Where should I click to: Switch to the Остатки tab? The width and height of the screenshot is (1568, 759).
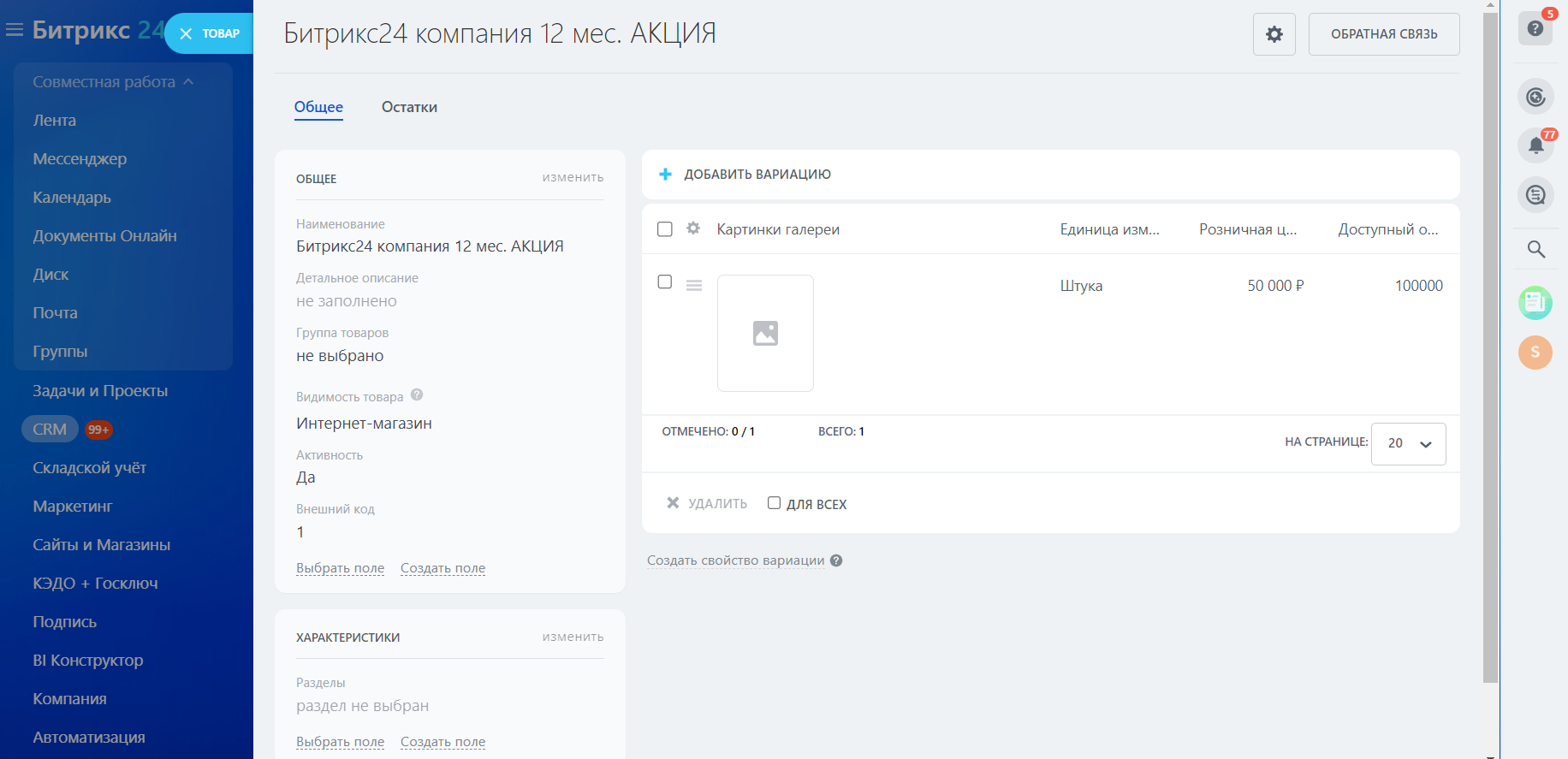pyautogui.click(x=409, y=107)
